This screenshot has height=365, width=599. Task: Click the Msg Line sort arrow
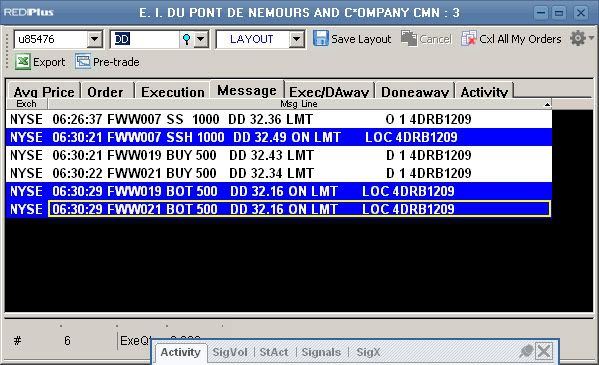point(547,104)
